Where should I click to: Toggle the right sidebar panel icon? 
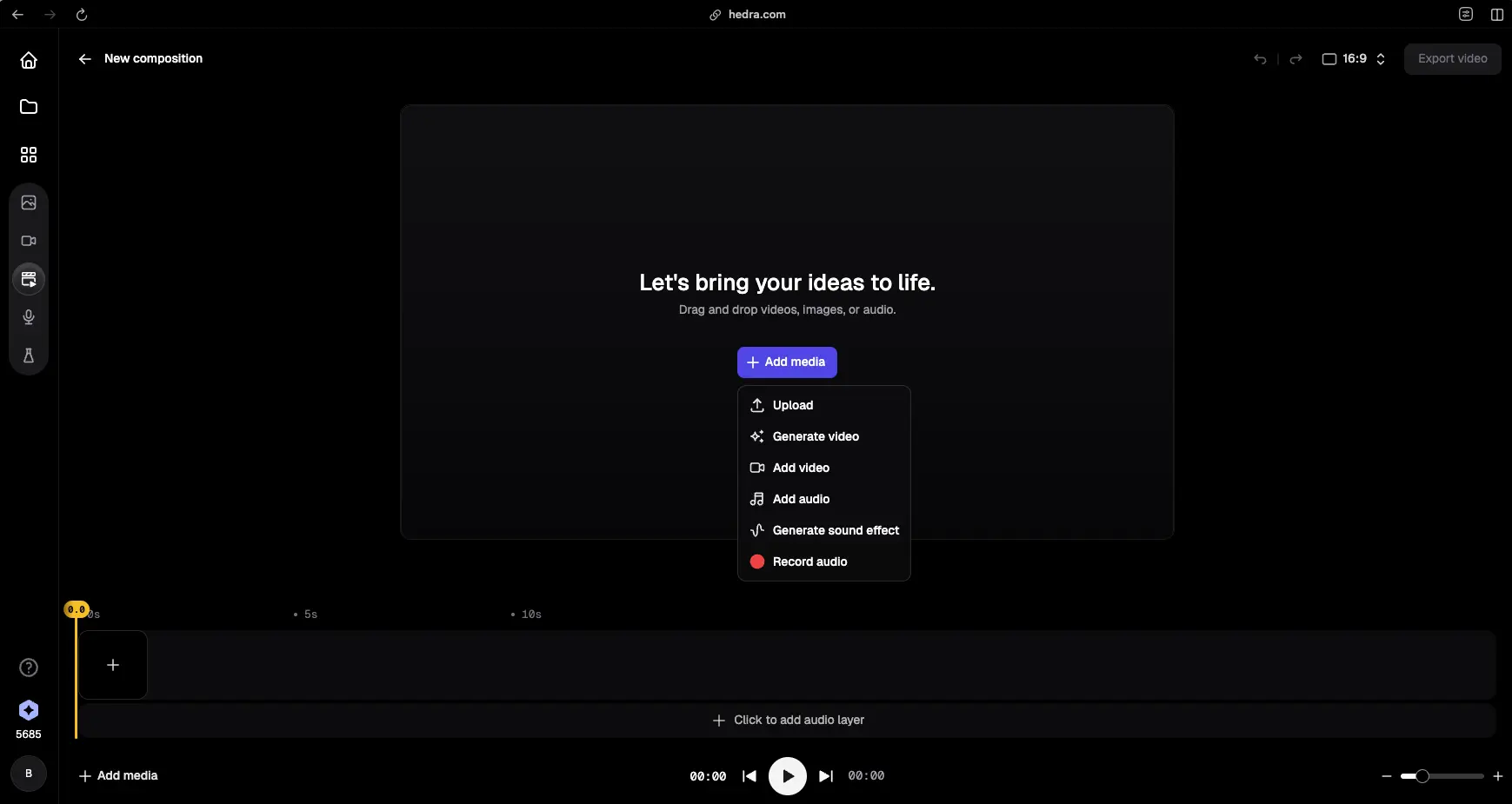click(x=1497, y=14)
